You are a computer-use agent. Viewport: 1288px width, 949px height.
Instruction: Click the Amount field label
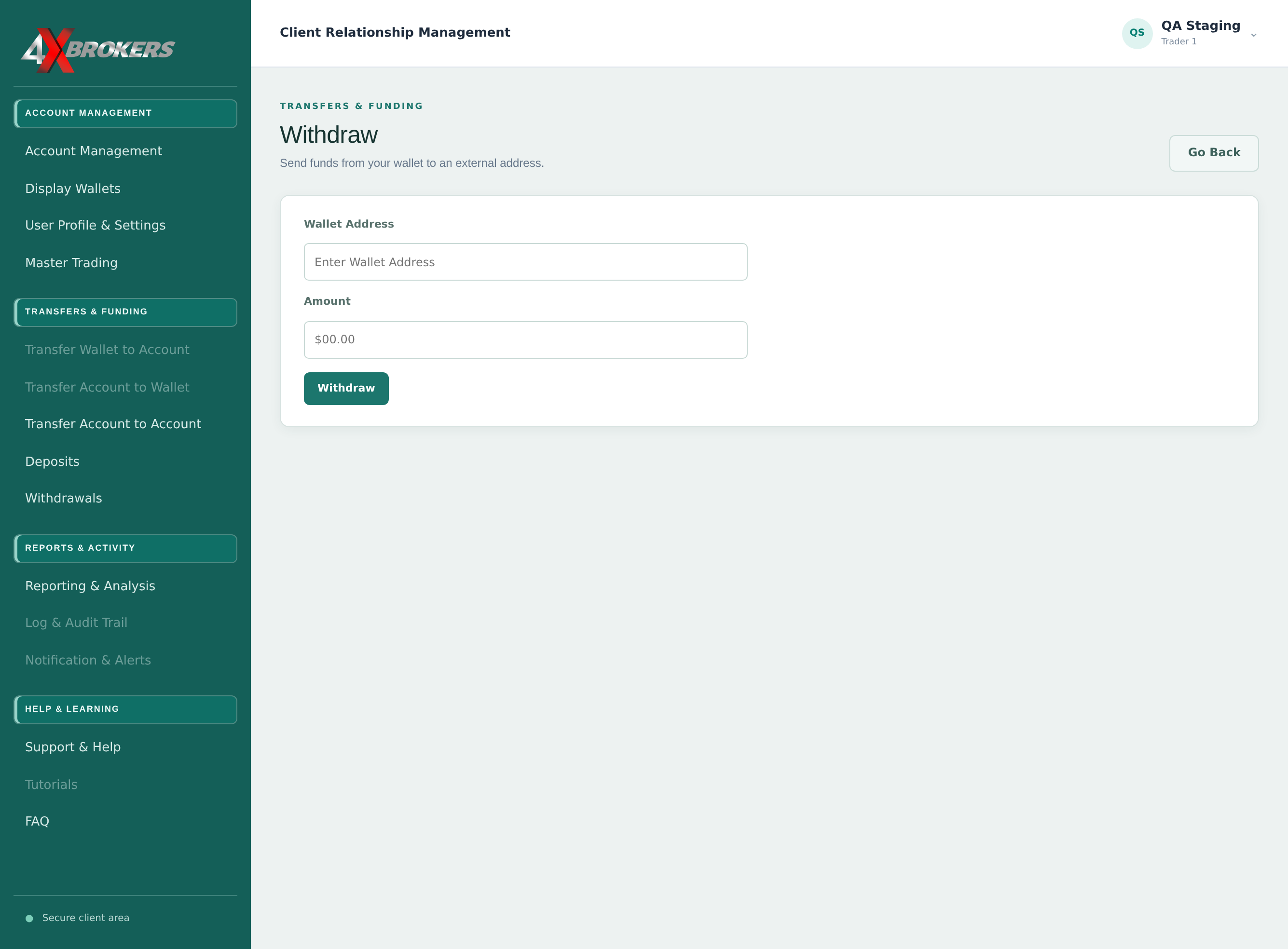327,301
